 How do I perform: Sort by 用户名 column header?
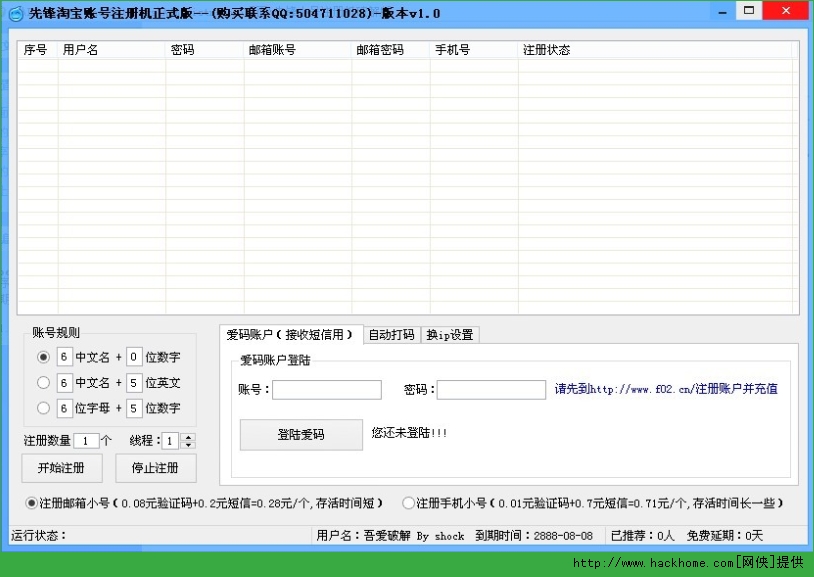111,50
